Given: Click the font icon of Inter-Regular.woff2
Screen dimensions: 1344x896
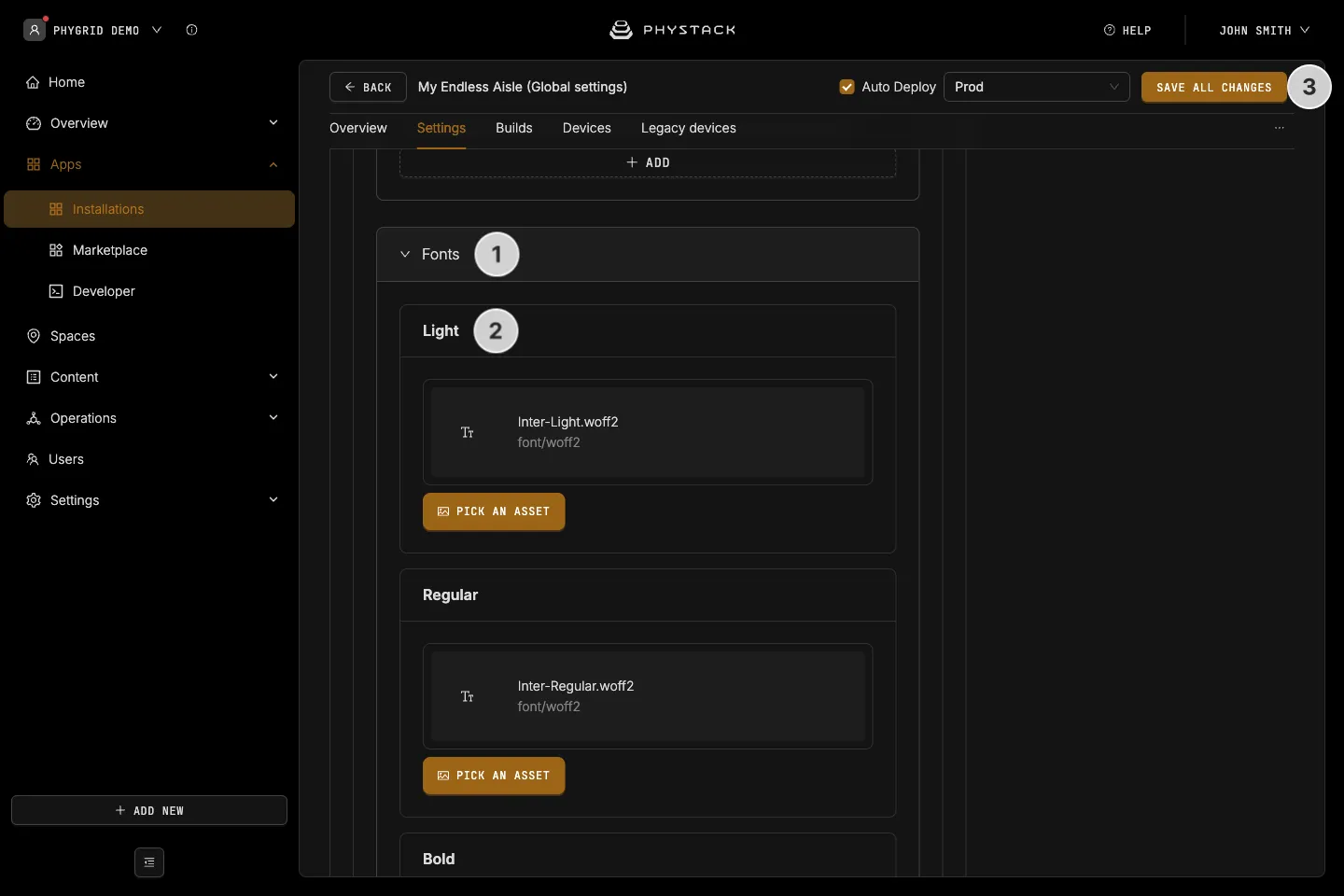Looking at the screenshot, I should (x=468, y=696).
